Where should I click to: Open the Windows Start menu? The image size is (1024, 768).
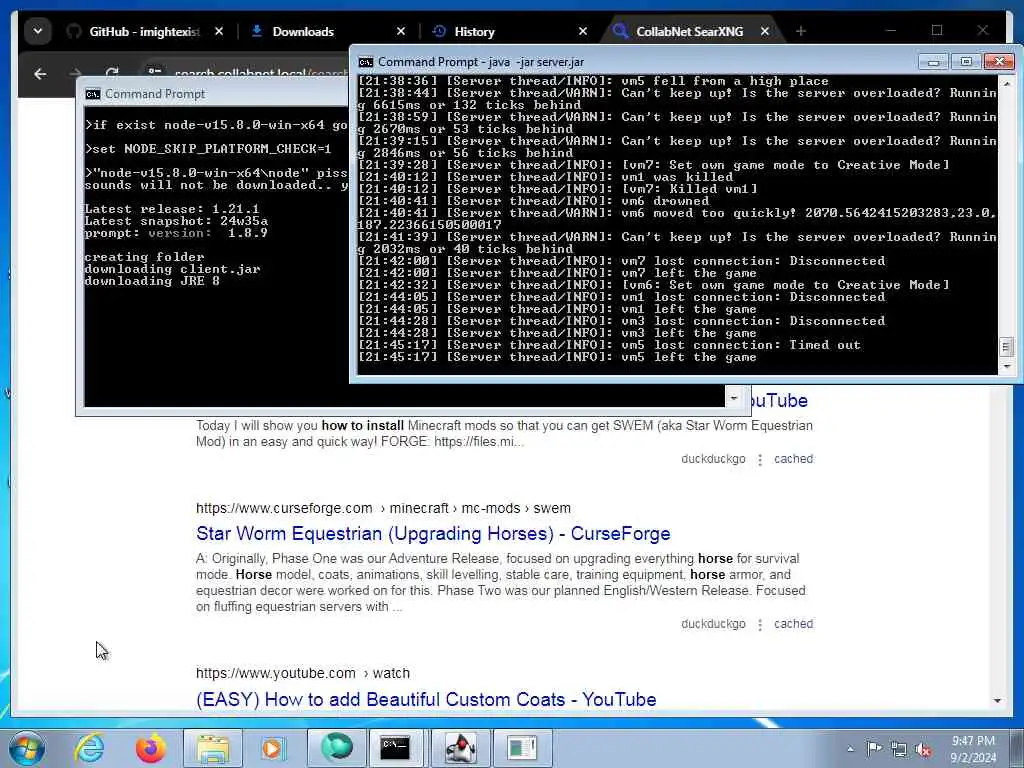(x=25, y=748)
